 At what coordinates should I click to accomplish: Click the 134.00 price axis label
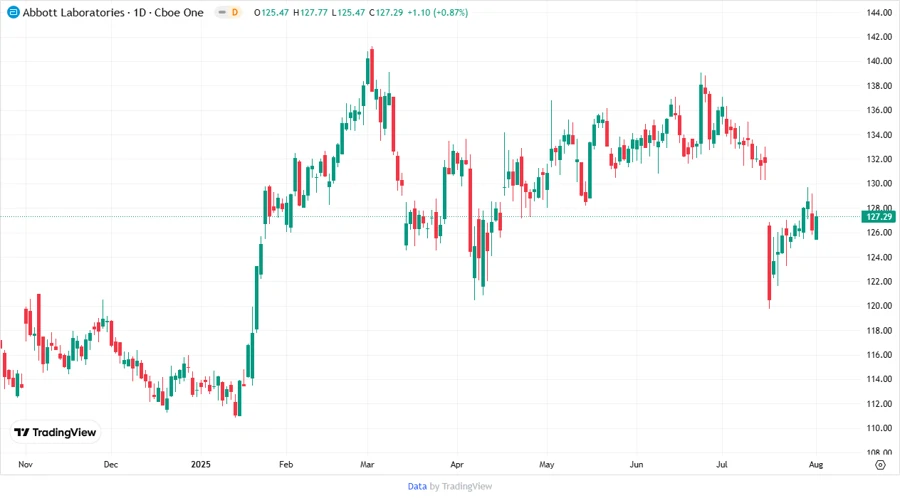pos(879,135)
